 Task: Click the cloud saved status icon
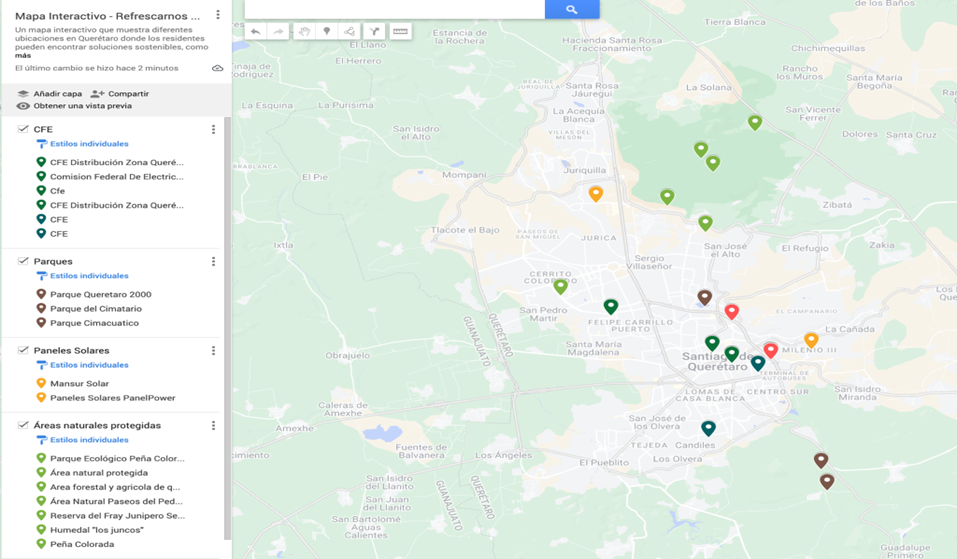tap(218, 68)
